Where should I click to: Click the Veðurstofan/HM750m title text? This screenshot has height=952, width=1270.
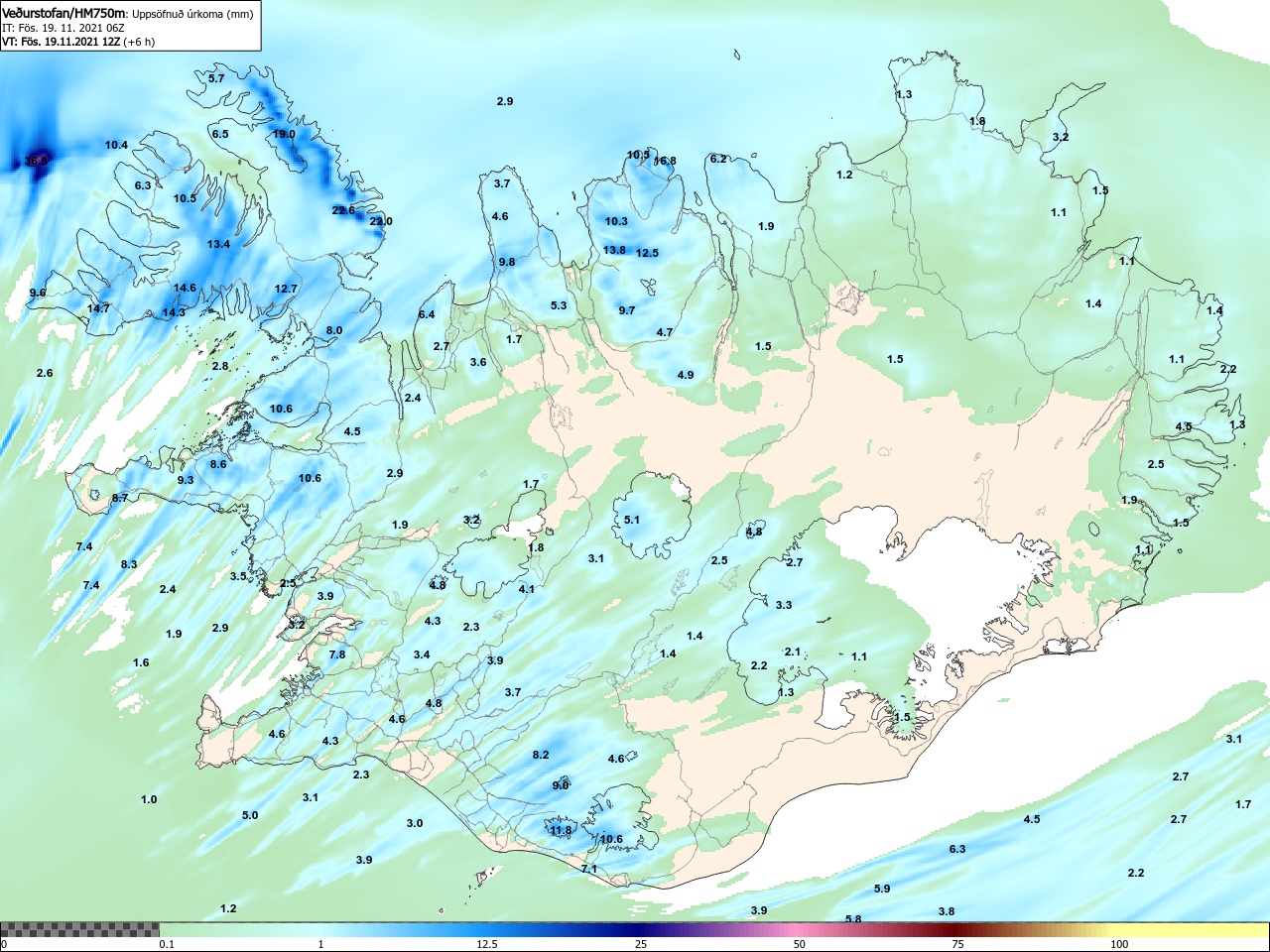click(64, 14)
